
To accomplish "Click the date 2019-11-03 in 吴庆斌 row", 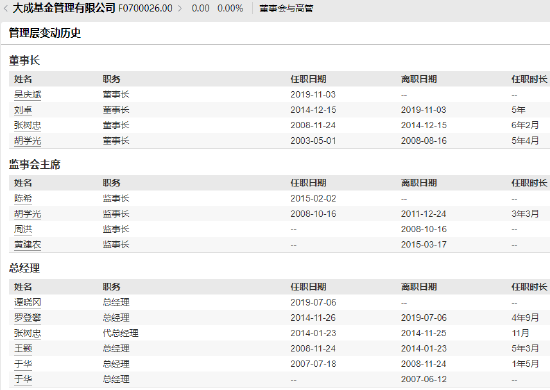I will click(313, 94).
